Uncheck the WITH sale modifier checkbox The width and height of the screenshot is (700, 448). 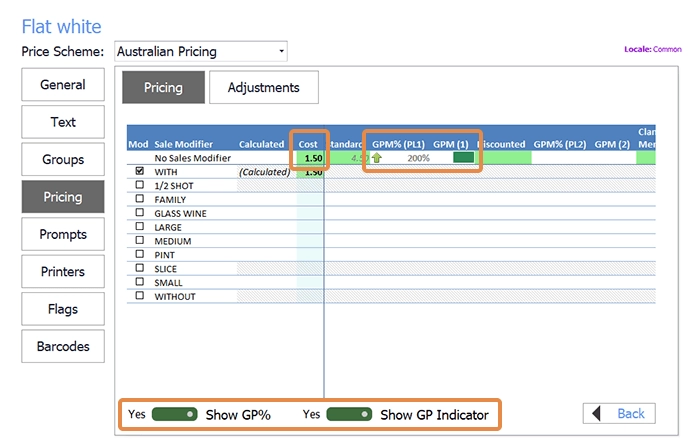pos(140,171)
